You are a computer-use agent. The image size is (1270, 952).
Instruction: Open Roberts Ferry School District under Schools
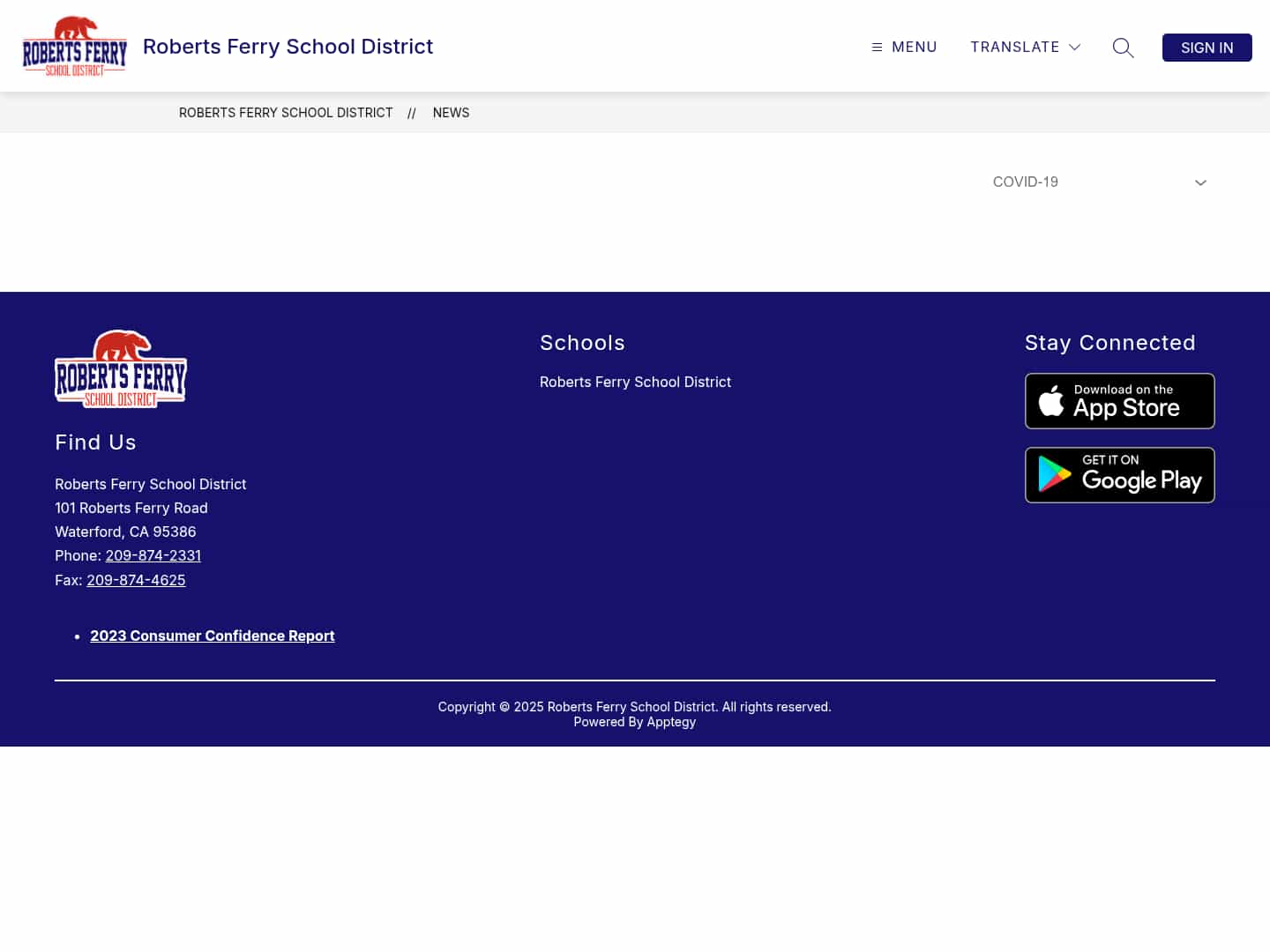(635, 382)
